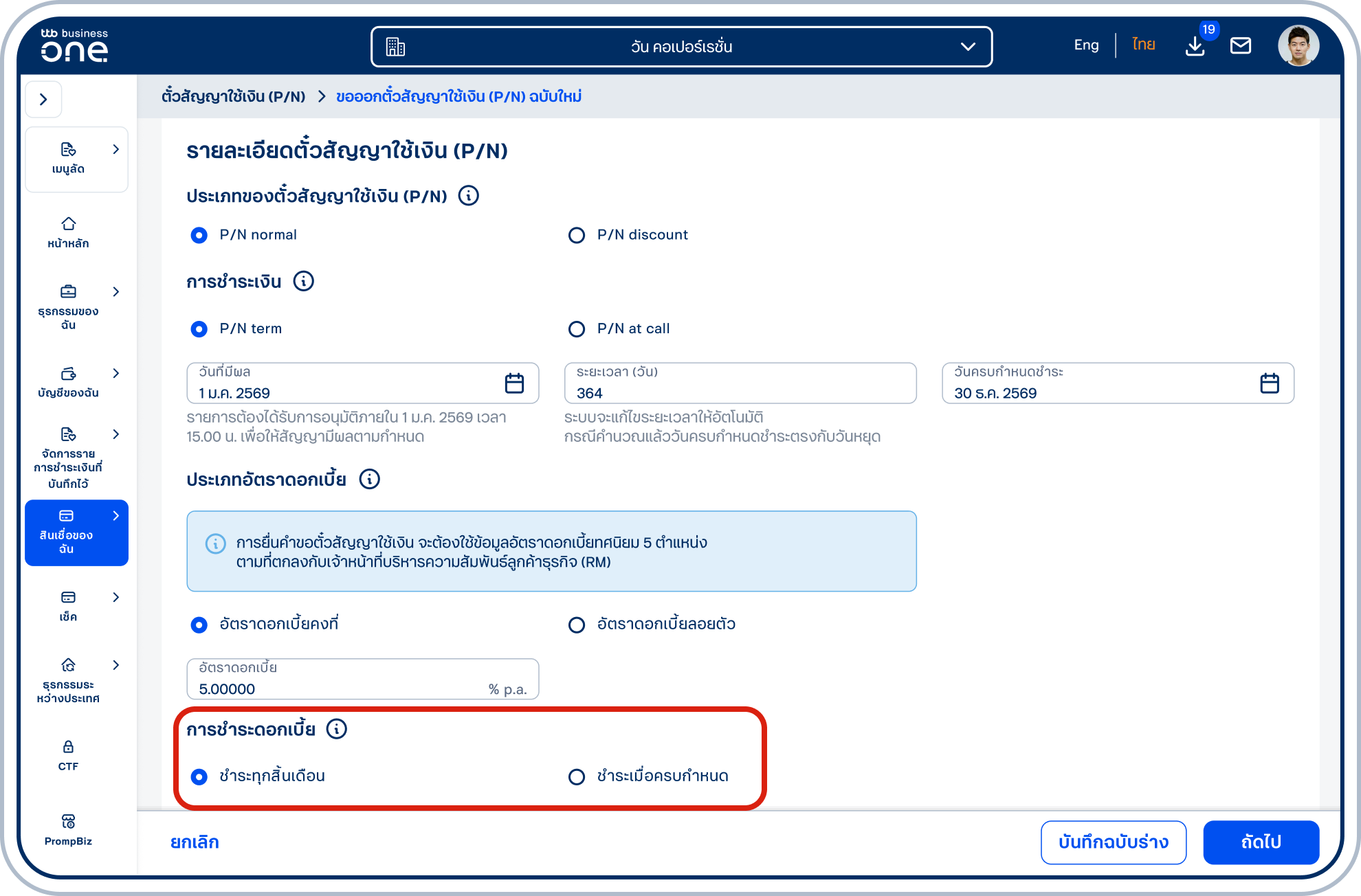
Task: Select ชำระเมื่อครบกำหนด option
Action: click(577, 776)
